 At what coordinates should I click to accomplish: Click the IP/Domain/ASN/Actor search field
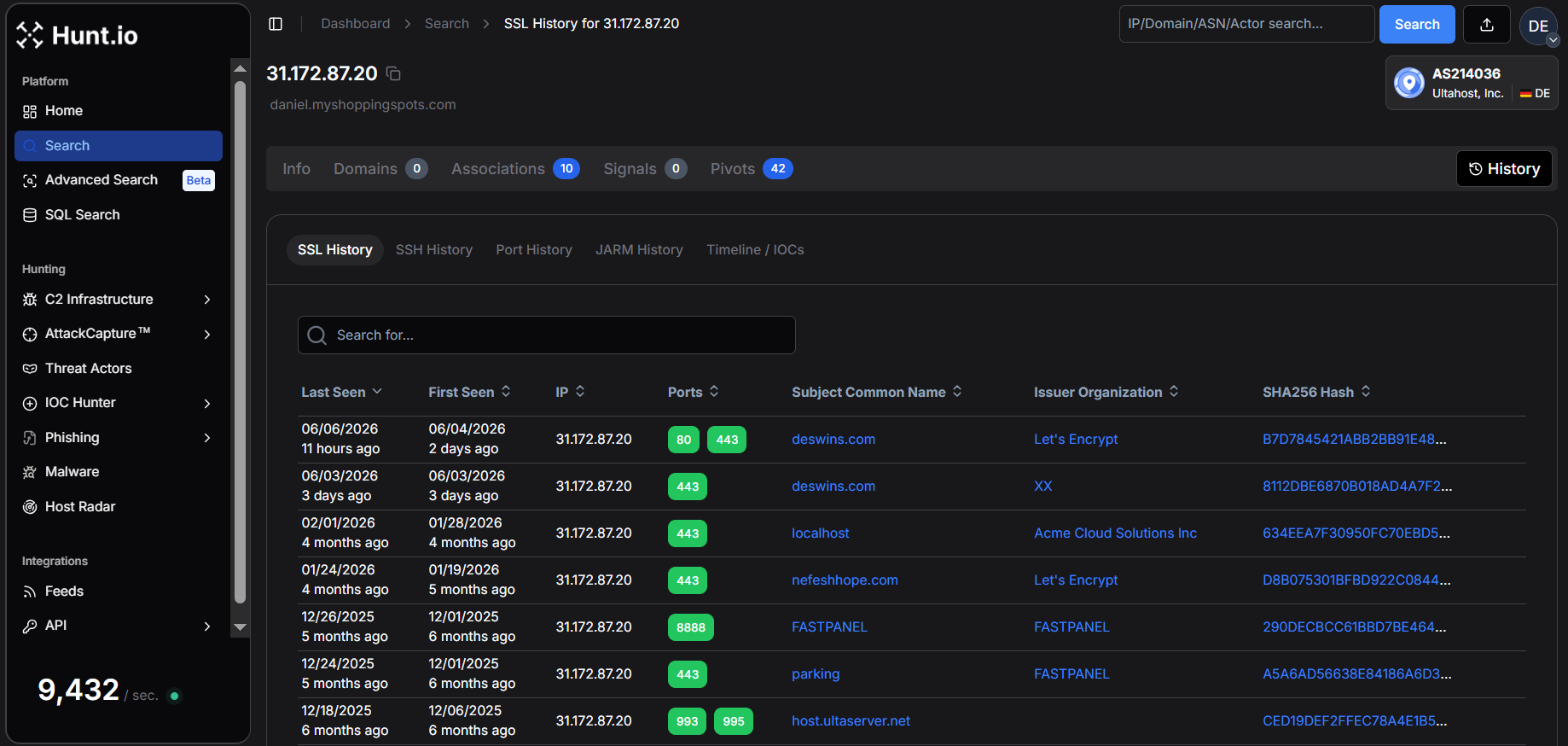coord(1246,24)
